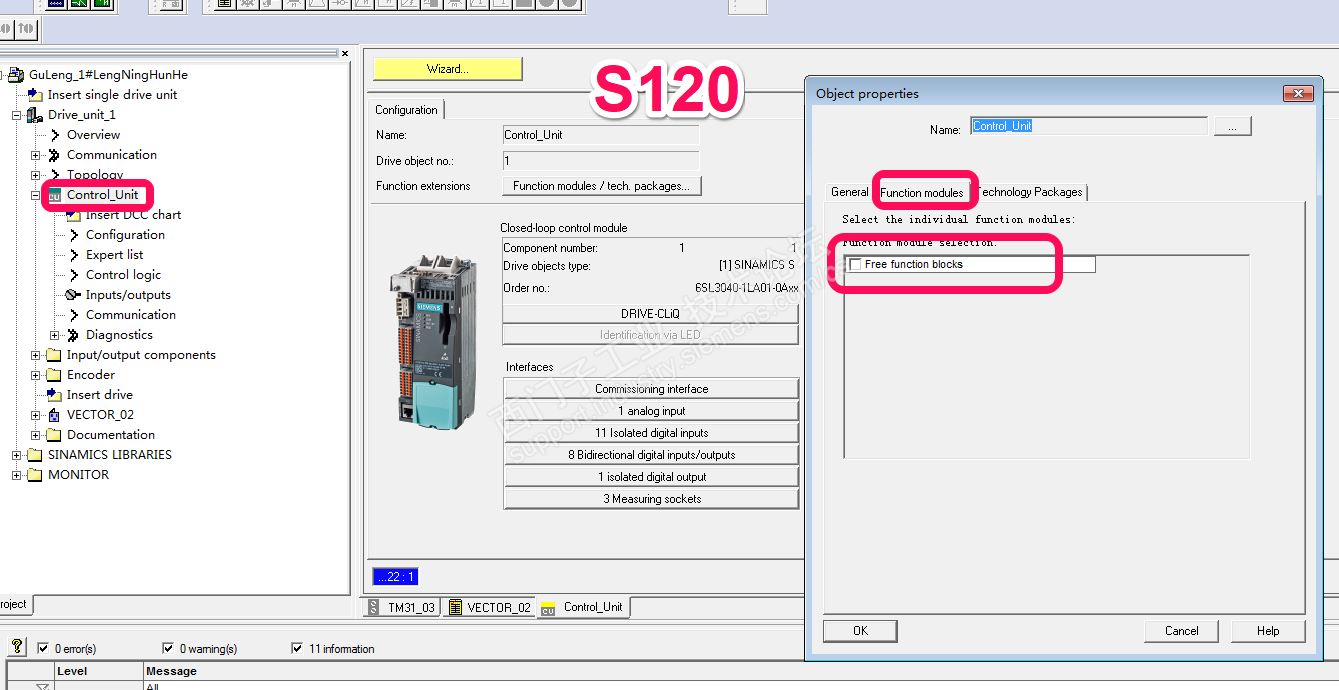Click the Documentation folder icon
1339x690 pixels.
[x=55, y=435]
